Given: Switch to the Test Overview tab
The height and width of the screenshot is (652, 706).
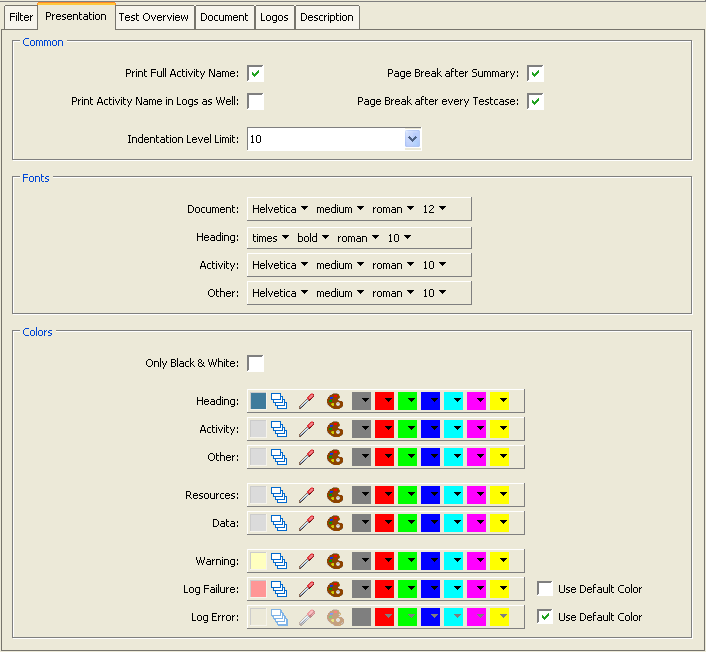Looking at the screenshot, I should pos(153,17).
